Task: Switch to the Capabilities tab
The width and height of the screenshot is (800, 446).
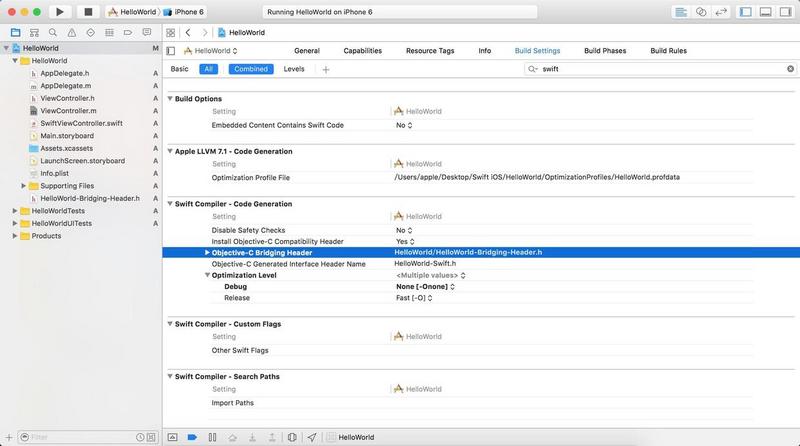Action: (x=362, y=51)
